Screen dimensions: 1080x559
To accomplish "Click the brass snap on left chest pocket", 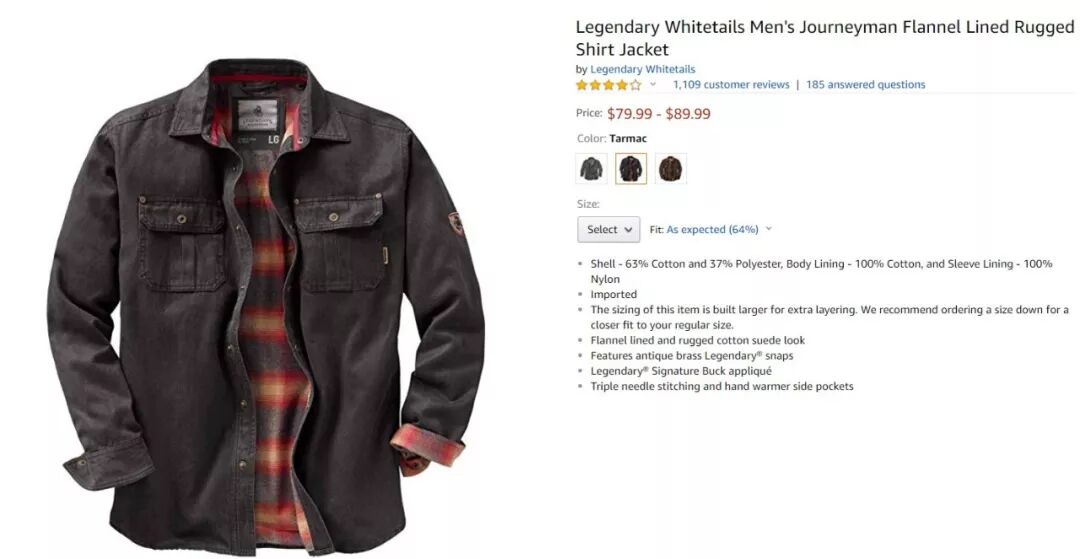I will tap(181, 219).
